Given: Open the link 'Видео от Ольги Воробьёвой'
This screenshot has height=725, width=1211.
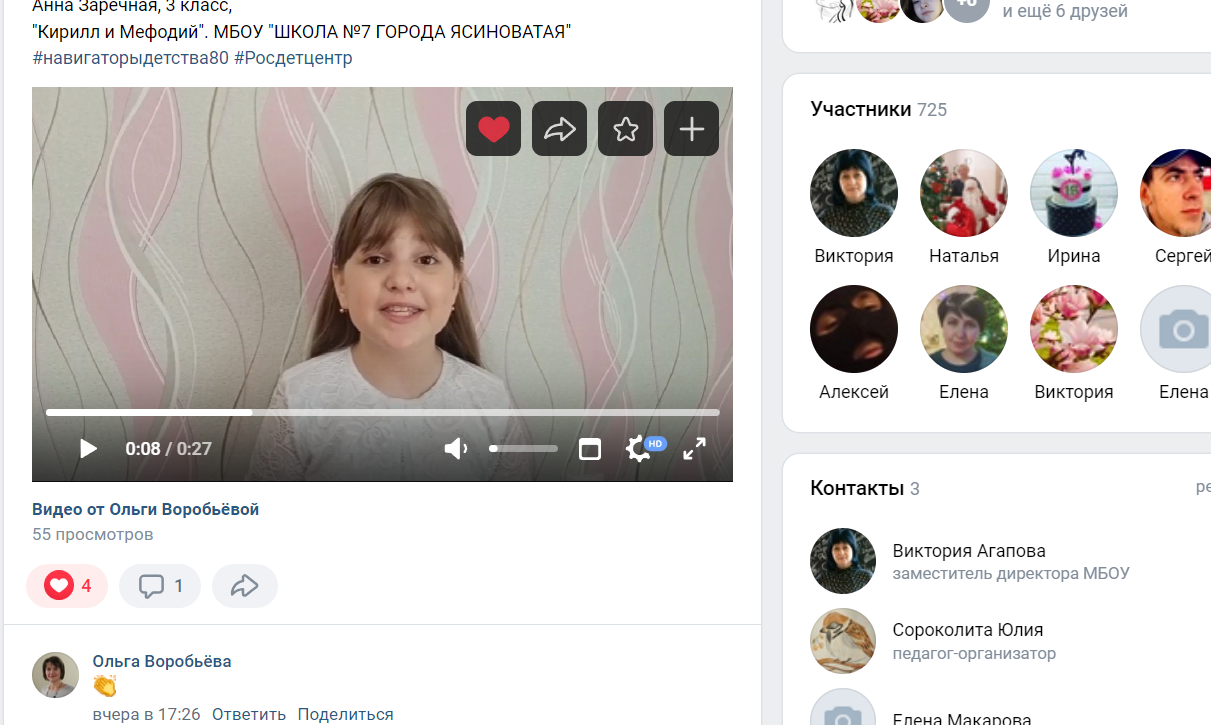Looking at the screenshot, I should tap(145, 509).
